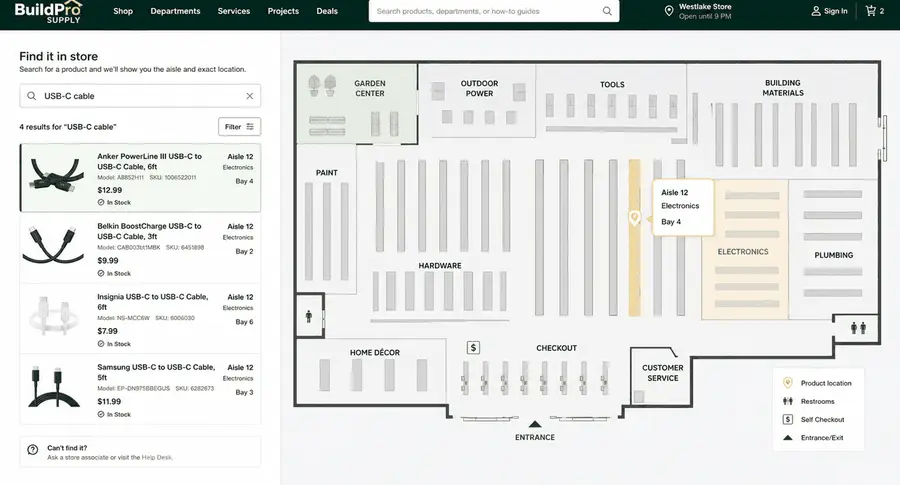Open the Shop menu
The width and height of the screenshot is (900, 485).
[123, 11]
